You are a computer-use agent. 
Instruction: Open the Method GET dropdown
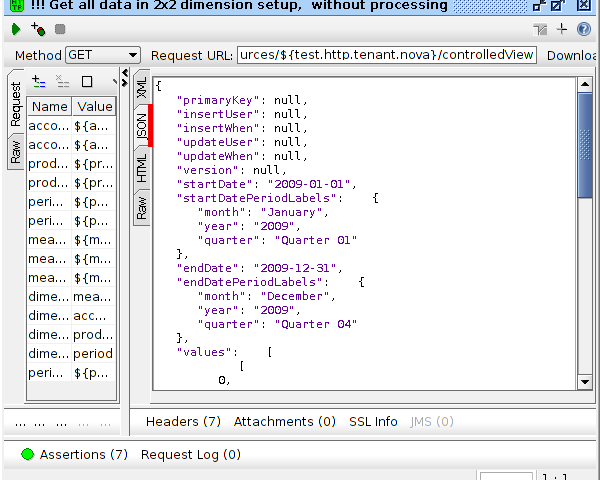coord(104,55)
